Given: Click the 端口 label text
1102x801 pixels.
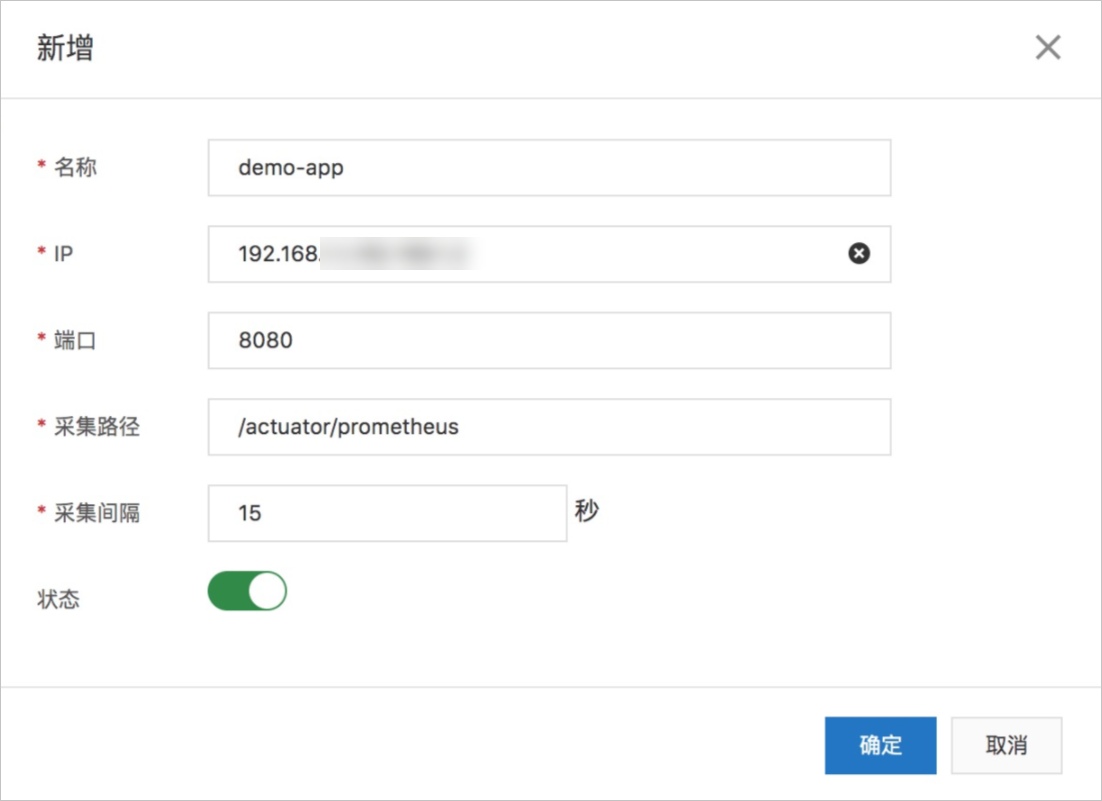Looking at the screenshot, I should pyautogui.click(x=75, y=341).
